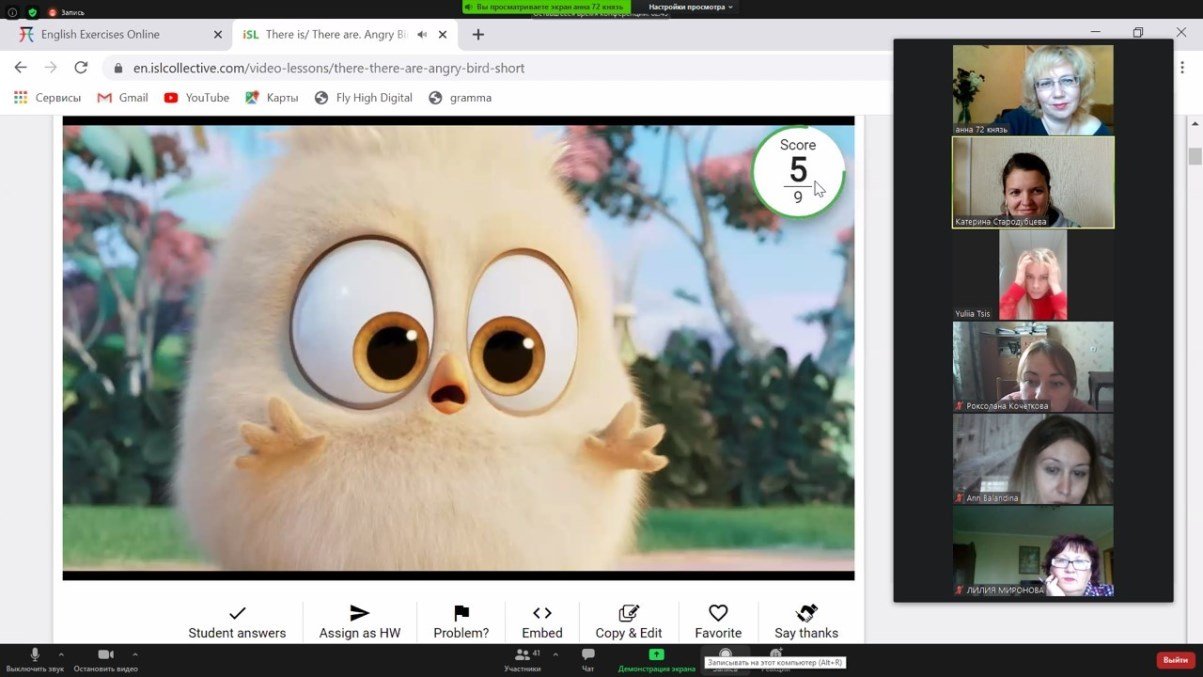Open the Участники participants panel

click(x=522, y=659)
